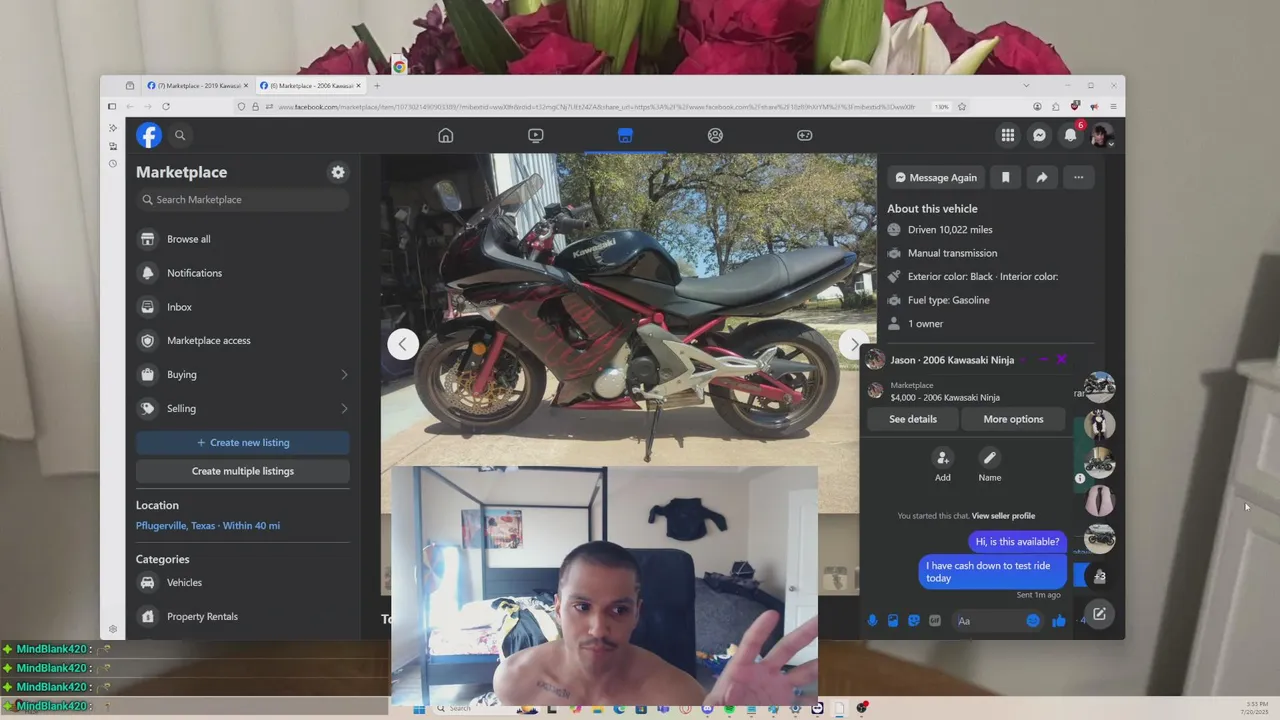This screenshot has height=720, width=1280.
Task: Click the Hi, is this available? message
Action: point(1017,542)
